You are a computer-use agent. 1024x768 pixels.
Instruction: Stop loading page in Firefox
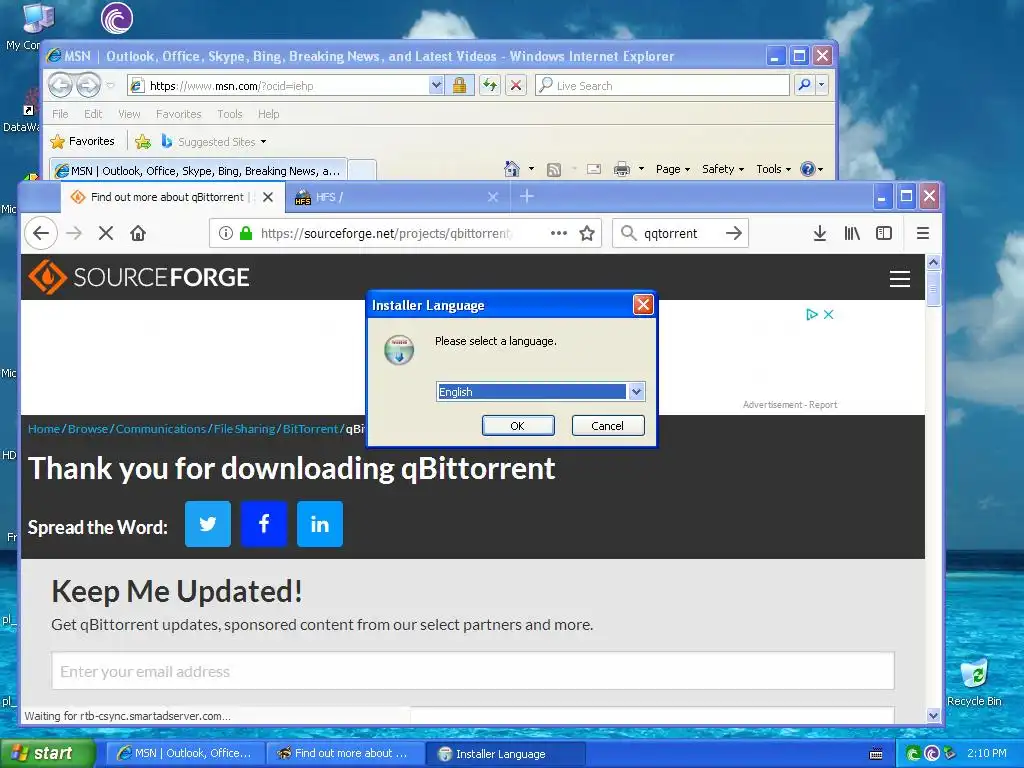106,233
